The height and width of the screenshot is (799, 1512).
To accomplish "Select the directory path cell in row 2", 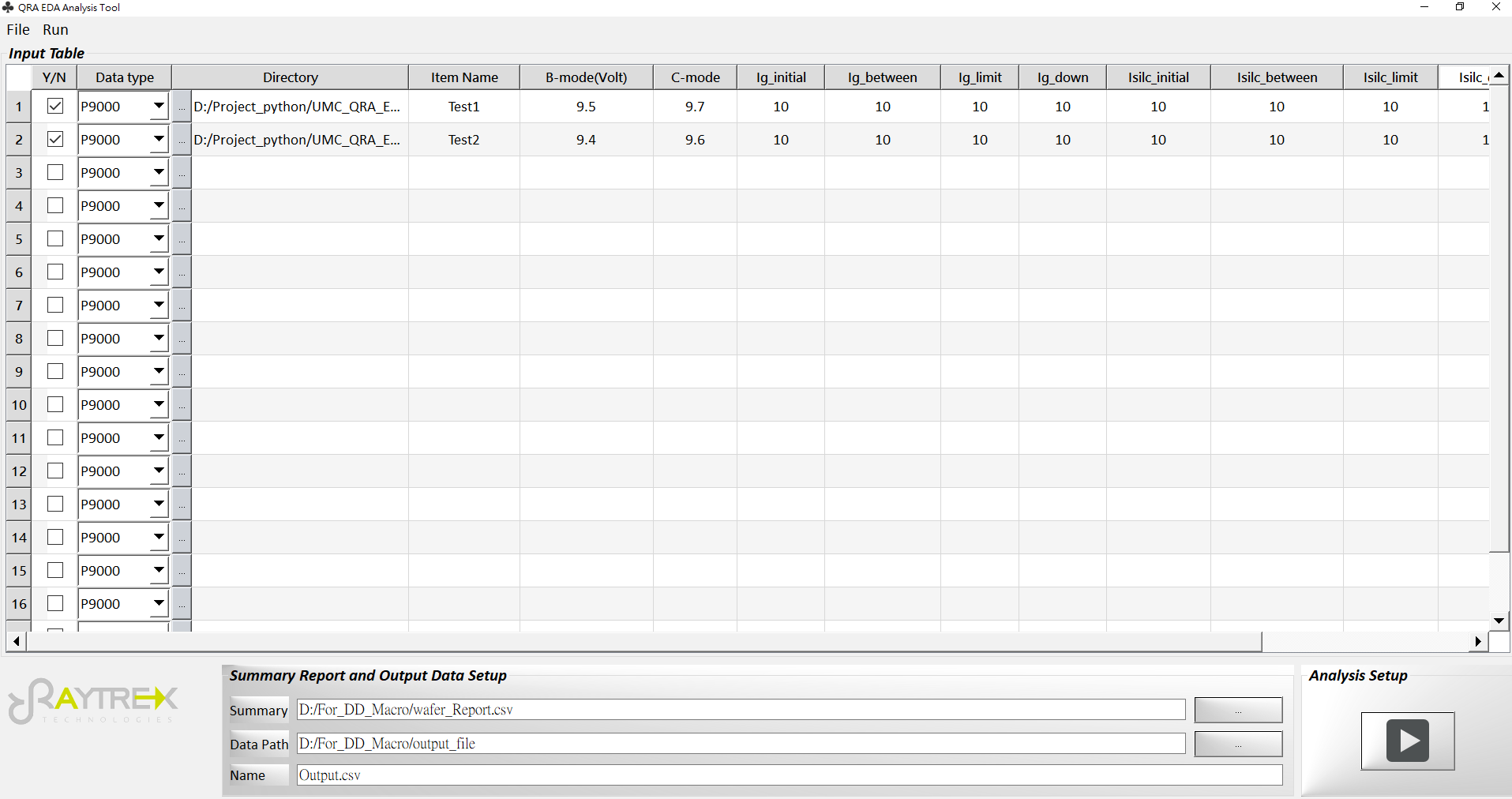I will tap(300, 140).
